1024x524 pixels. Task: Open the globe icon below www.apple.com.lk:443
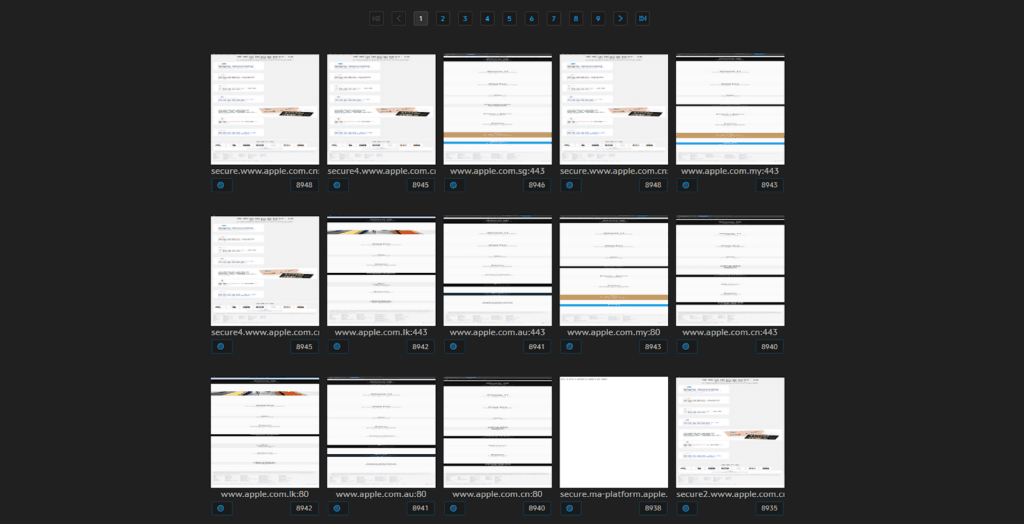338,347
